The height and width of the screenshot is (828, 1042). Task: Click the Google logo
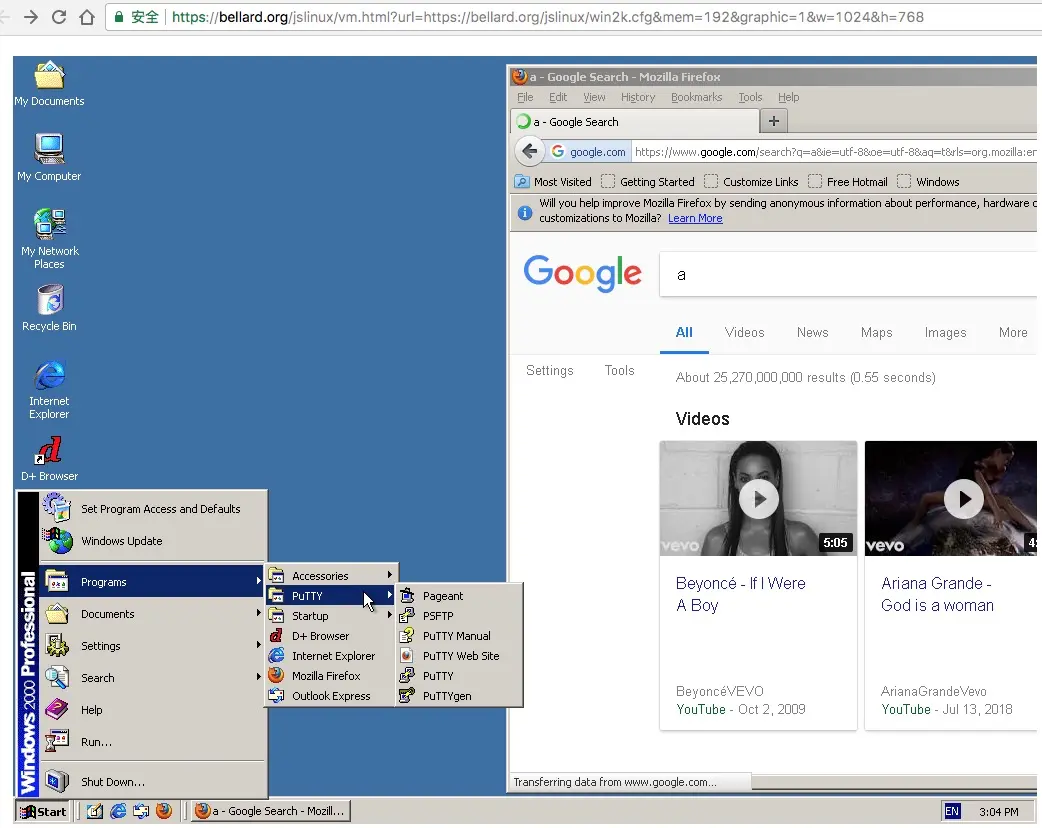click(582, 273)
